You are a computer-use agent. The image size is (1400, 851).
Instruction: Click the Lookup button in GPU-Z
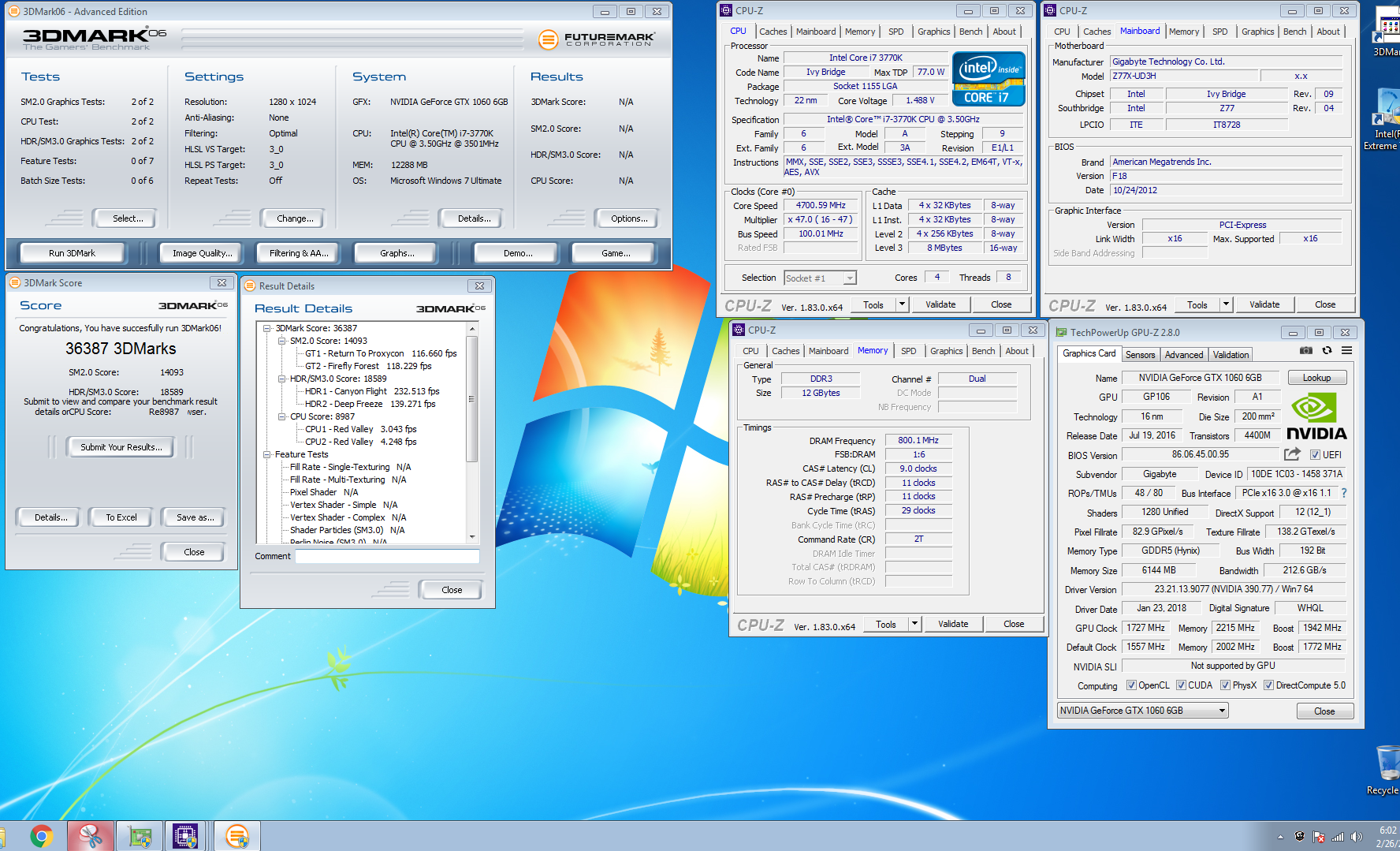(x=1316, y=378)
